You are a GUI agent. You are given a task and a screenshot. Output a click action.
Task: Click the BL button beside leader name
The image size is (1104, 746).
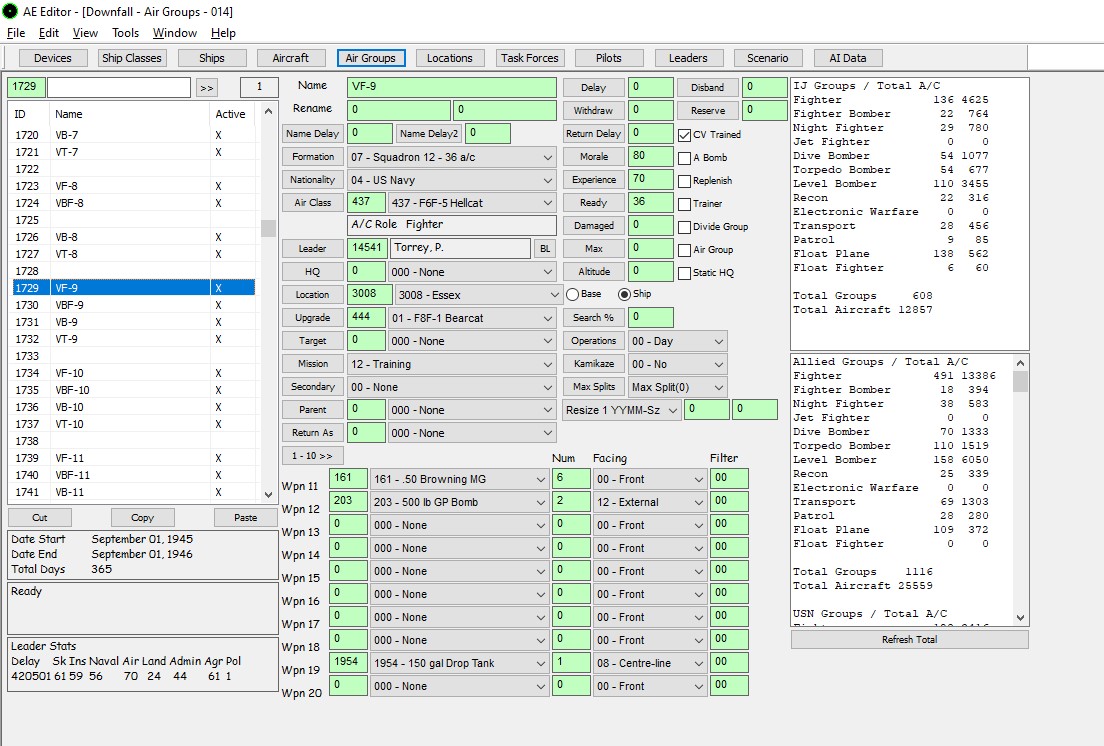coord(544,248)
